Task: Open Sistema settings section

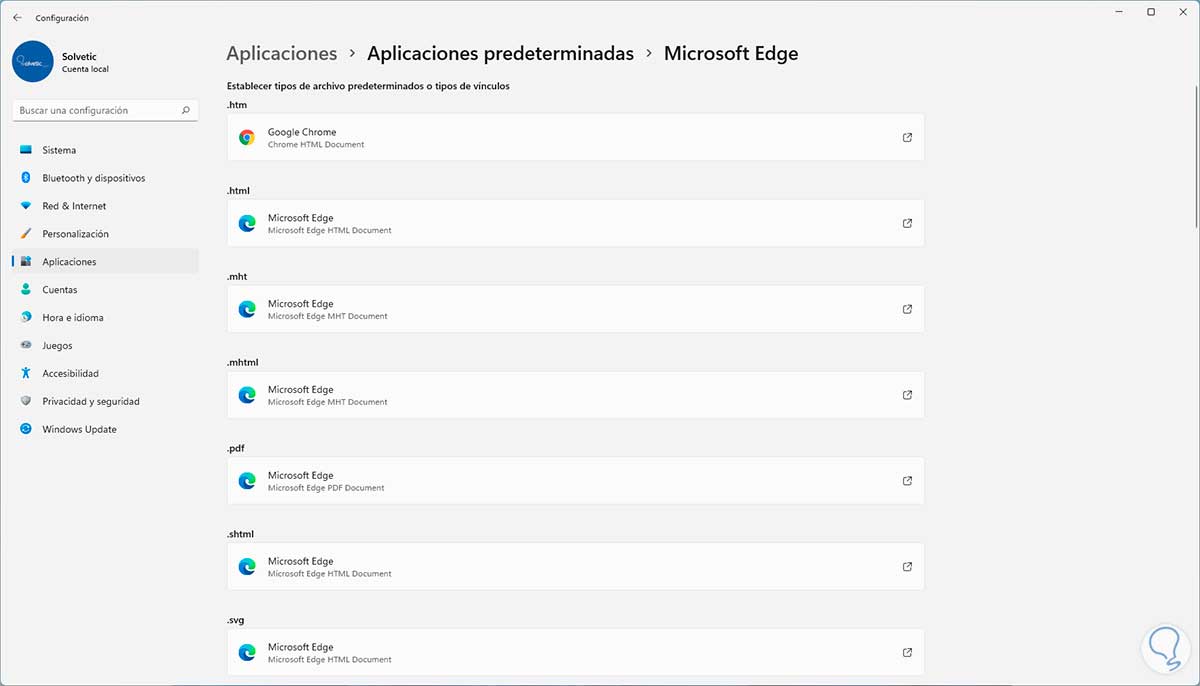Action: click(x=59, y=150)
